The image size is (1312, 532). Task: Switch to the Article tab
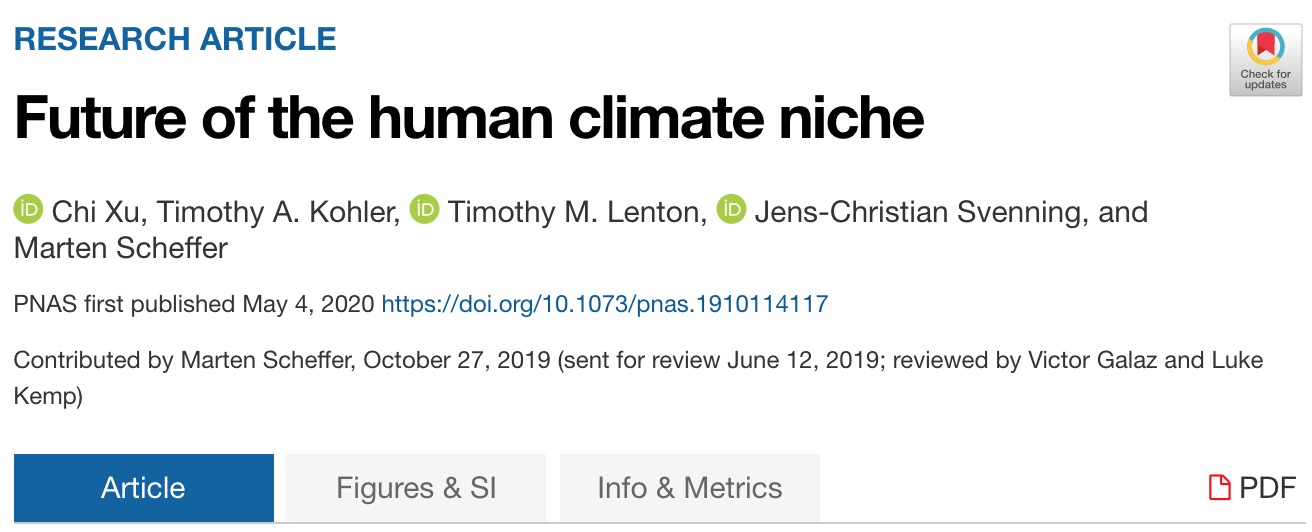(143, 488)
